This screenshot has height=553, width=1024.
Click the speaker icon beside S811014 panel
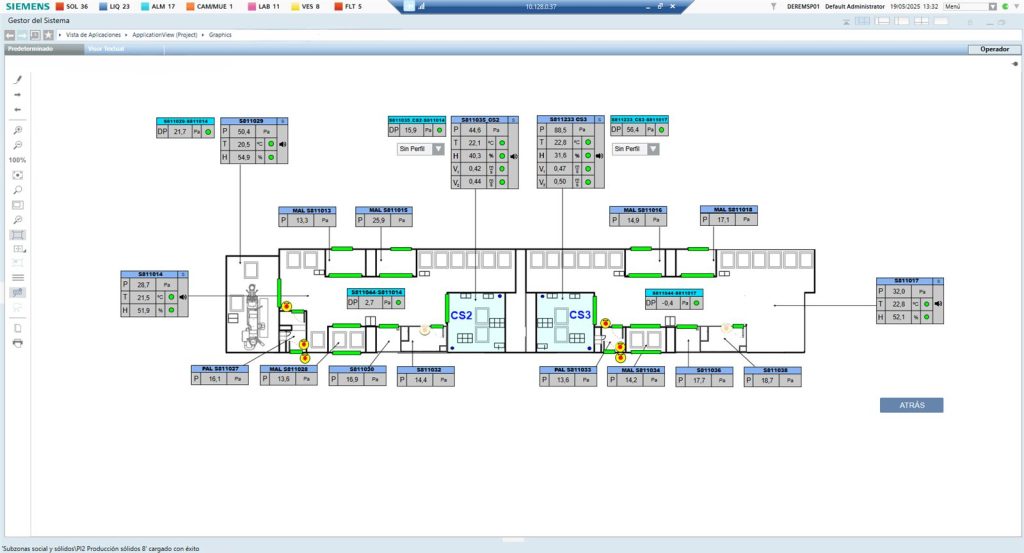pyautogui.click(x=183, y=297)
